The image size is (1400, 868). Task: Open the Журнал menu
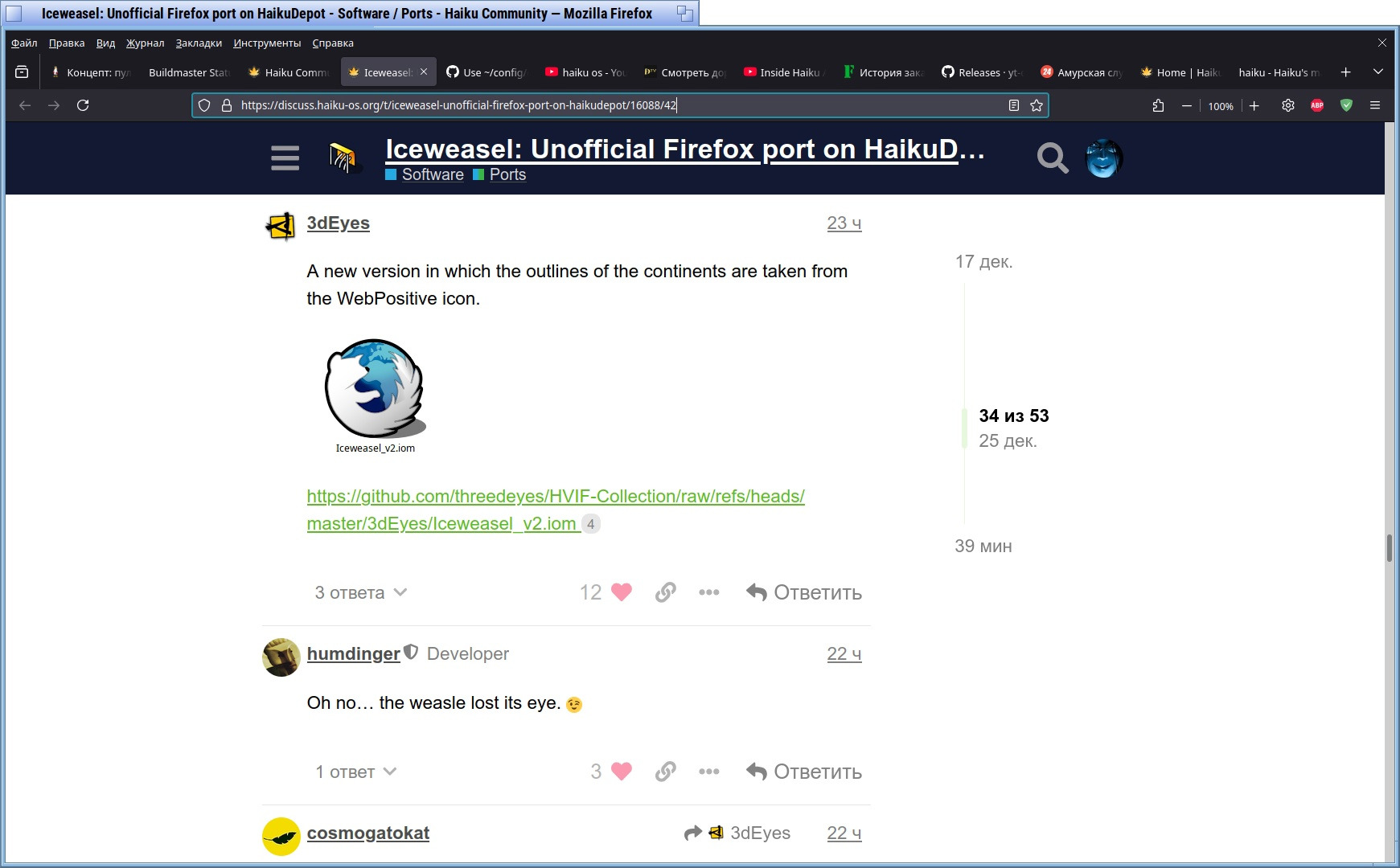[145, 43]
